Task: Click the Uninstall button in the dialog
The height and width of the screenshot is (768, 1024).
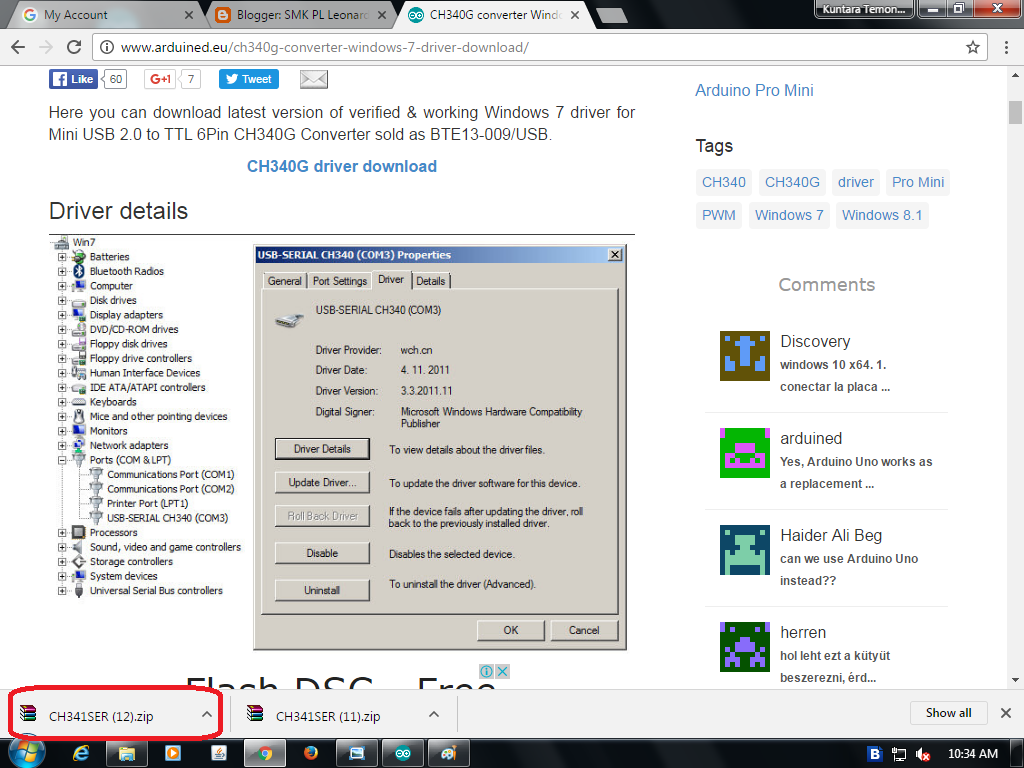Action: pyautogui.click(x=322, y=590)
